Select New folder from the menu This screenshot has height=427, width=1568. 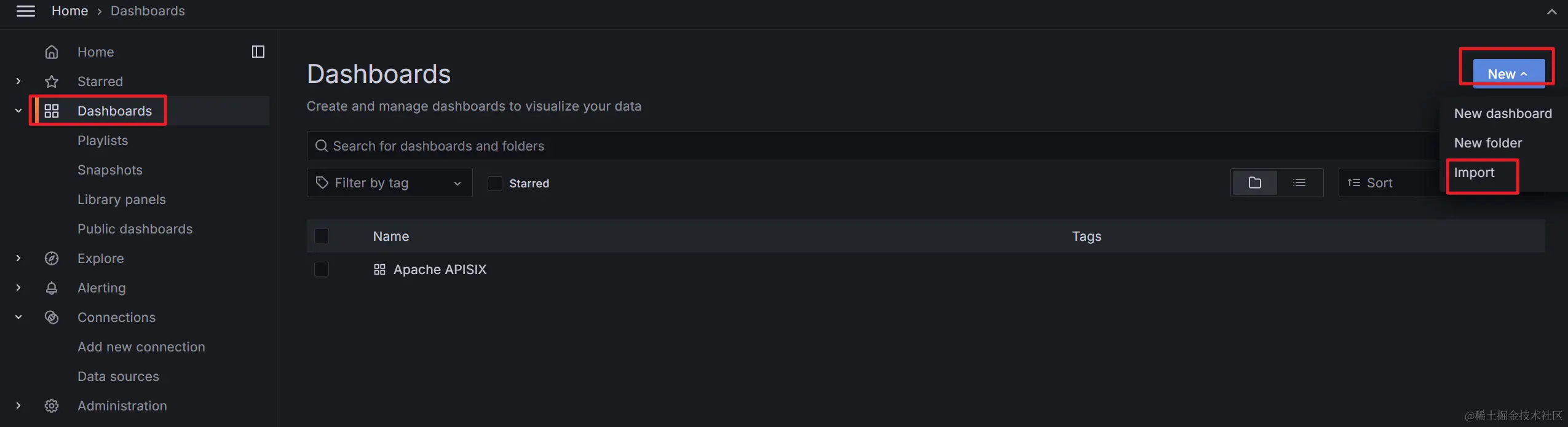click(x=1487, y=143)
